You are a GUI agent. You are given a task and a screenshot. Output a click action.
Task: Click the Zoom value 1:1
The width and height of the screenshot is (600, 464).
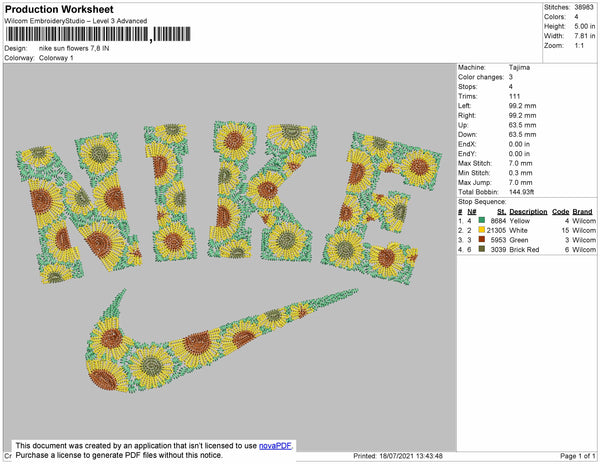(x=579, y=46)
